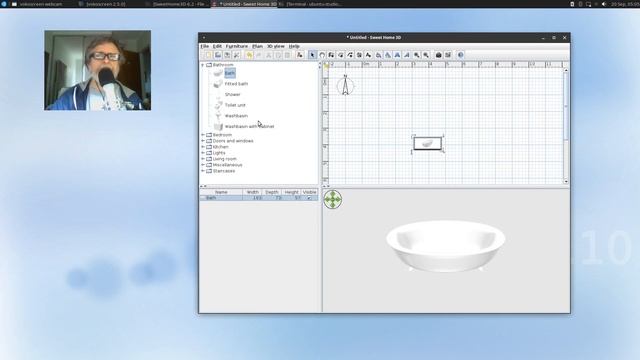
Task: Click Decrease text size icon
Action: (388, 55)
